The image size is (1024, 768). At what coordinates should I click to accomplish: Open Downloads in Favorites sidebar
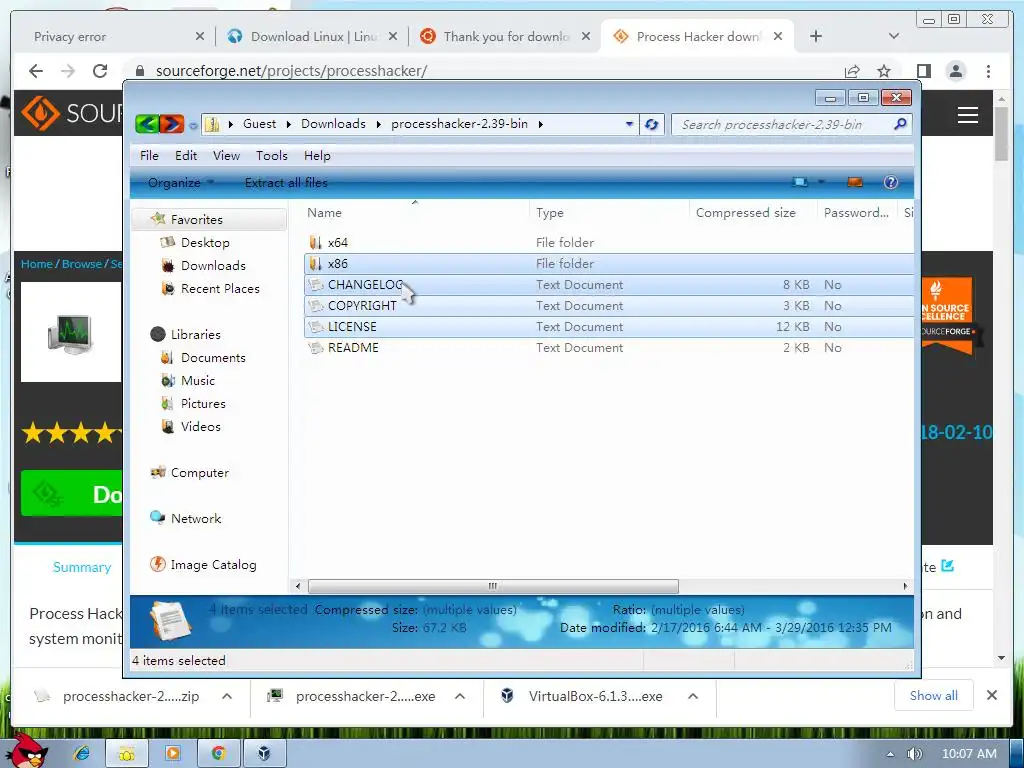[x=212, y=266]
